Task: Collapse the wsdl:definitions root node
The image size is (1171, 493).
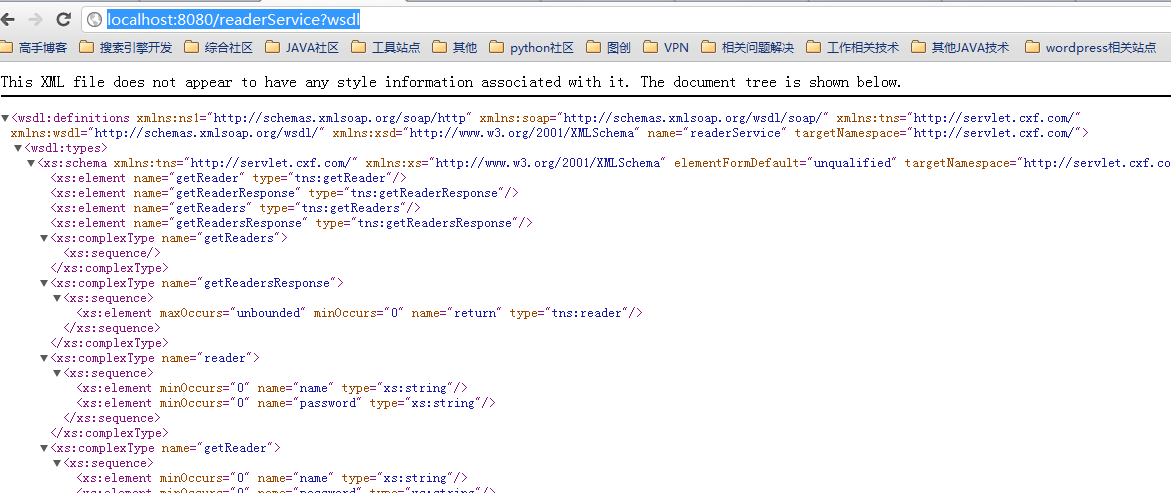Action: 5,118
